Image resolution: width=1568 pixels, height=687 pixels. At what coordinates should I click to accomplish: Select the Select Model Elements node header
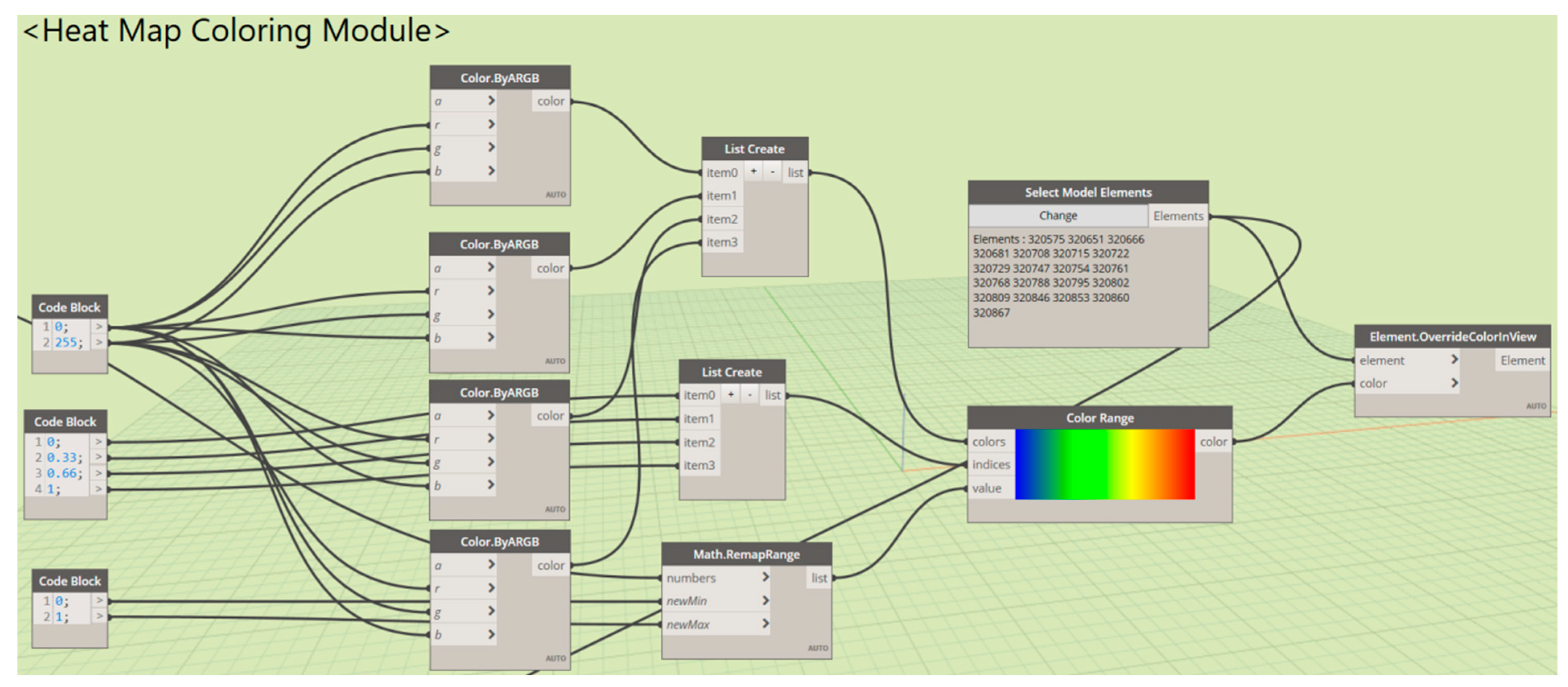point(1088,192)
